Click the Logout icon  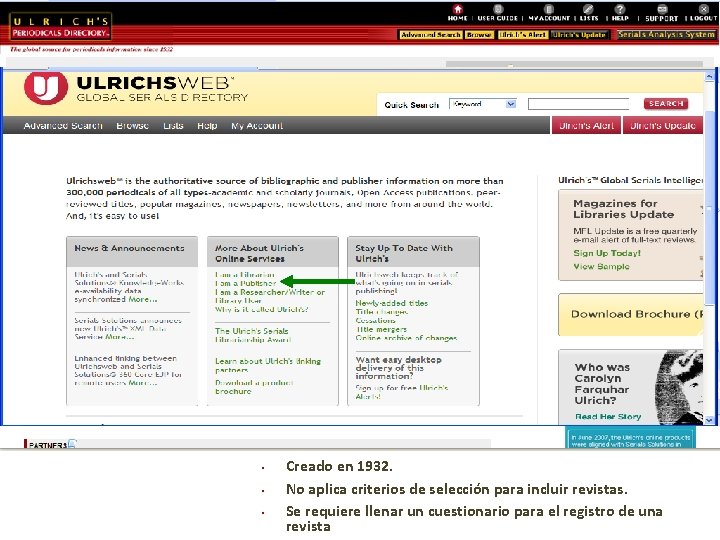pos(704,9)
